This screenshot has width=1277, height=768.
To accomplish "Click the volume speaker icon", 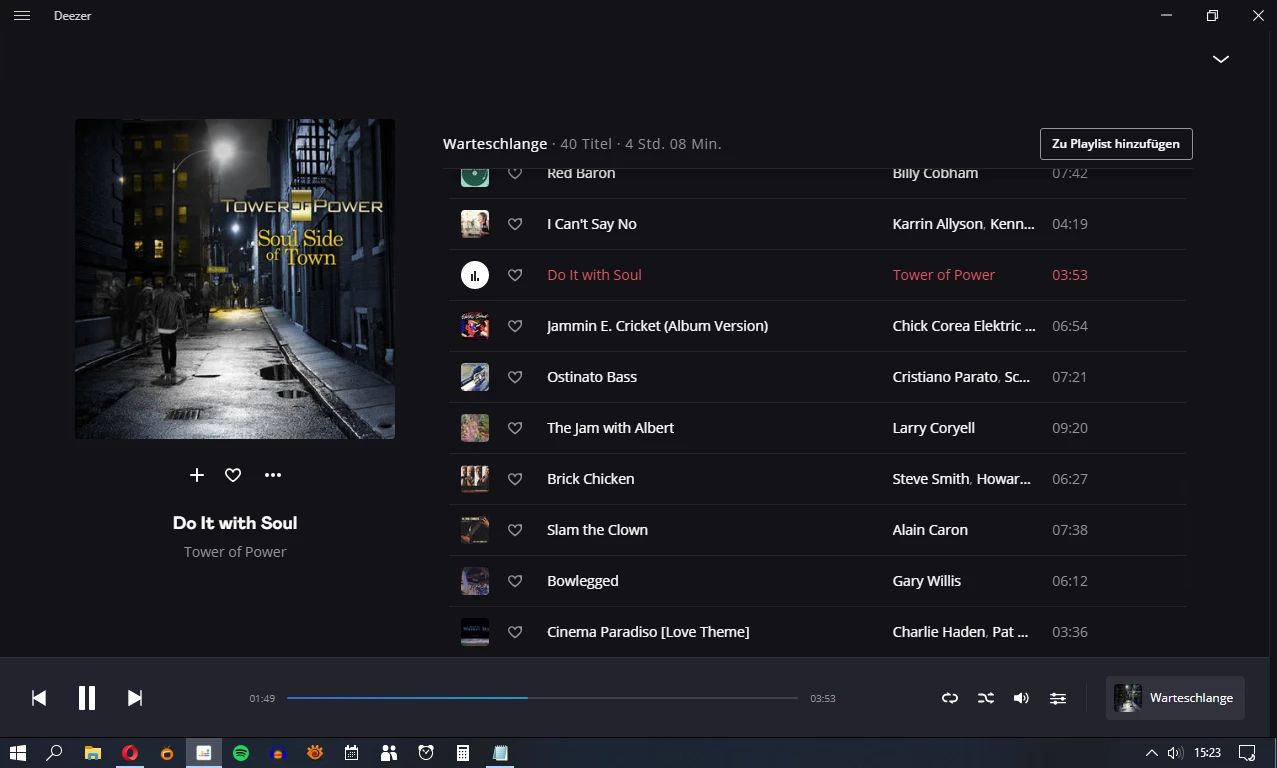I will 1021,698.
